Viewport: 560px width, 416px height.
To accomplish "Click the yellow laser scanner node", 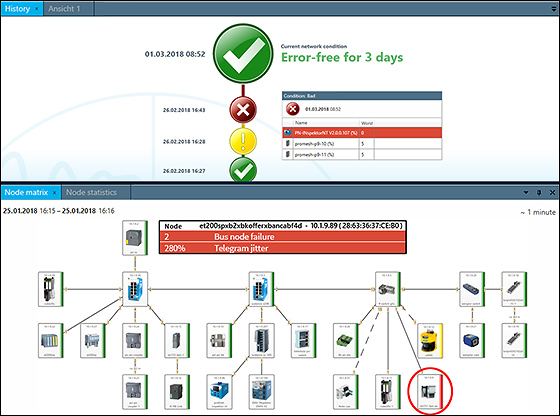I will [430, 340].
